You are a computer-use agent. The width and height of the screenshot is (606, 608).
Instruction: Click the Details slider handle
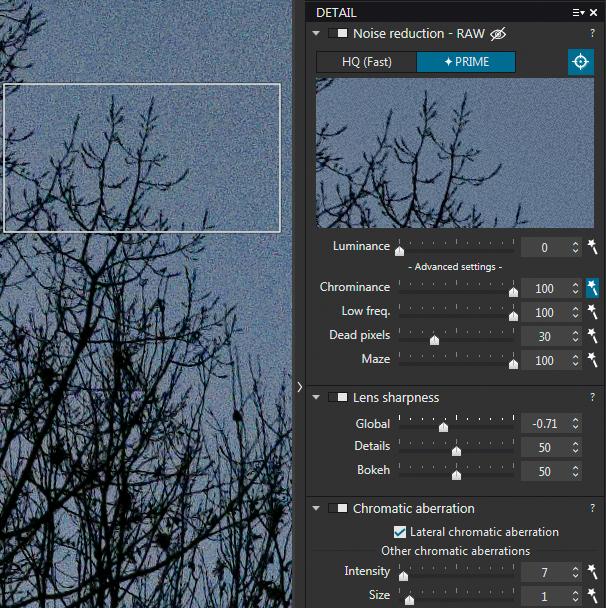[x=456, y=451]
